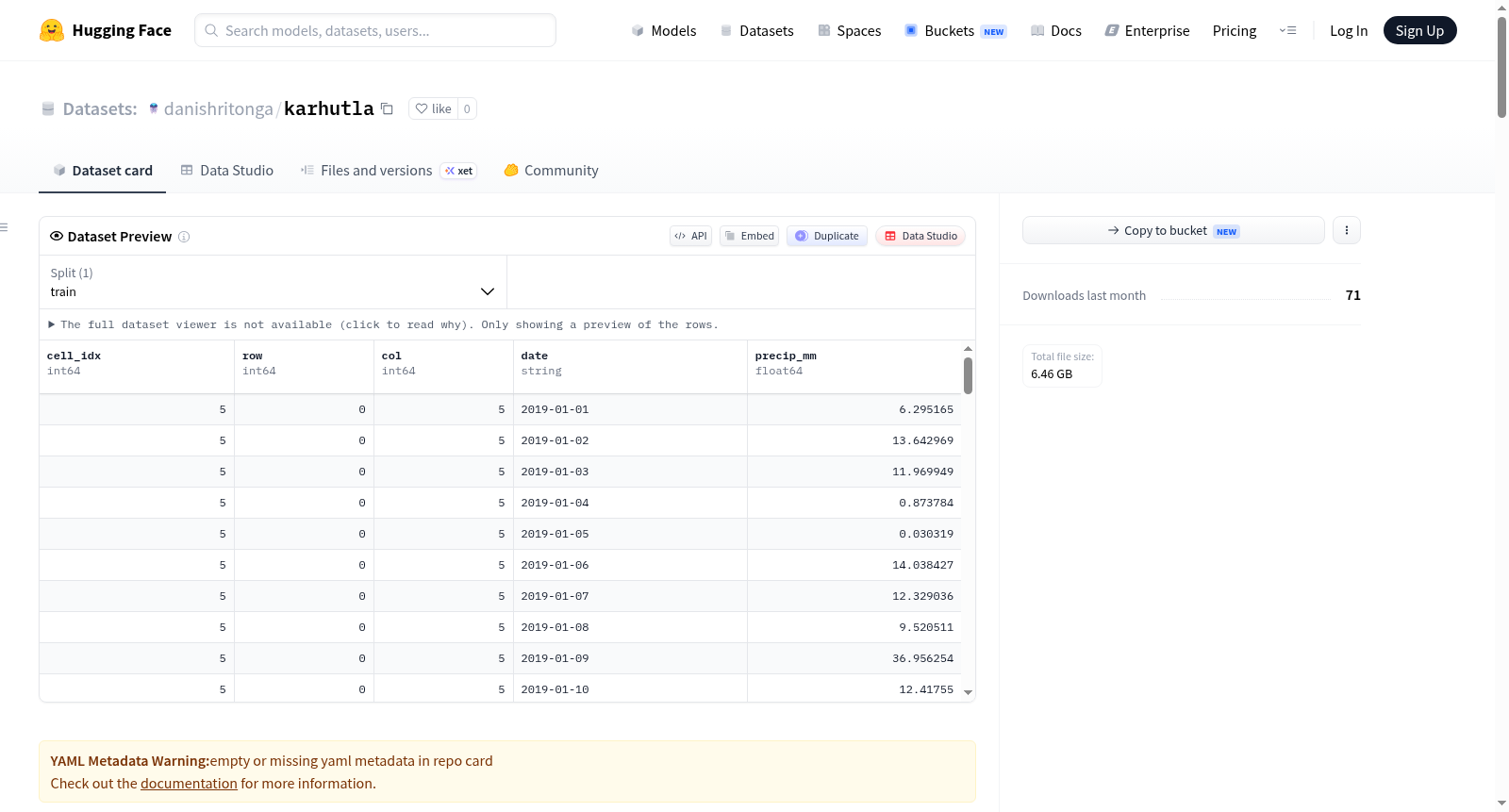Click the Datasets breadcrumb link
Image resolution: width=1509 pixels, height=812 pixels.
[x=100, y=108]
